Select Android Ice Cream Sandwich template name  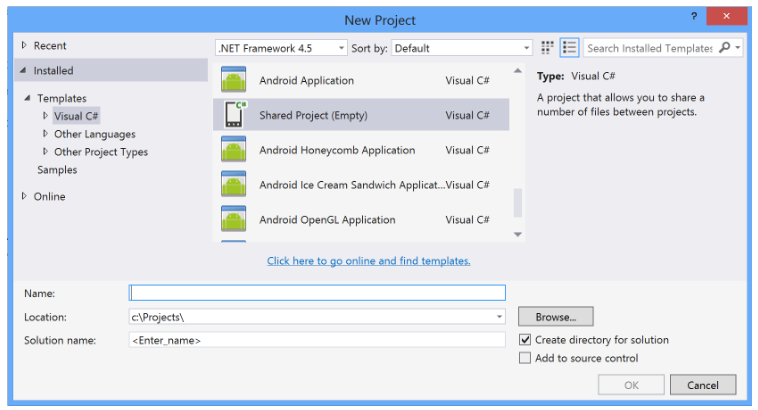point(352,185)
